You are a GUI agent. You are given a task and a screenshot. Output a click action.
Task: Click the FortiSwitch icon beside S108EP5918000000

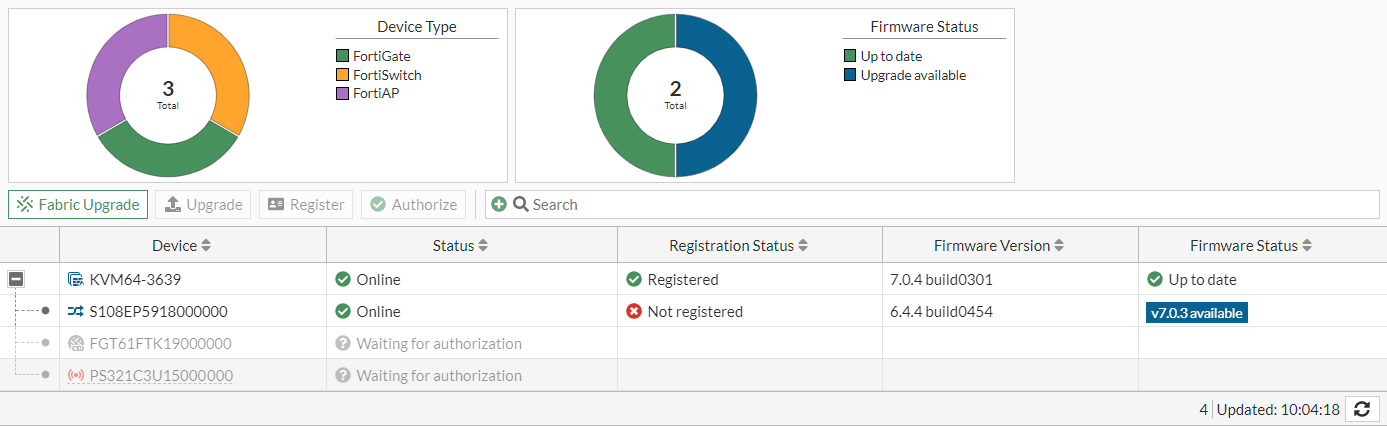click(76, 312)
